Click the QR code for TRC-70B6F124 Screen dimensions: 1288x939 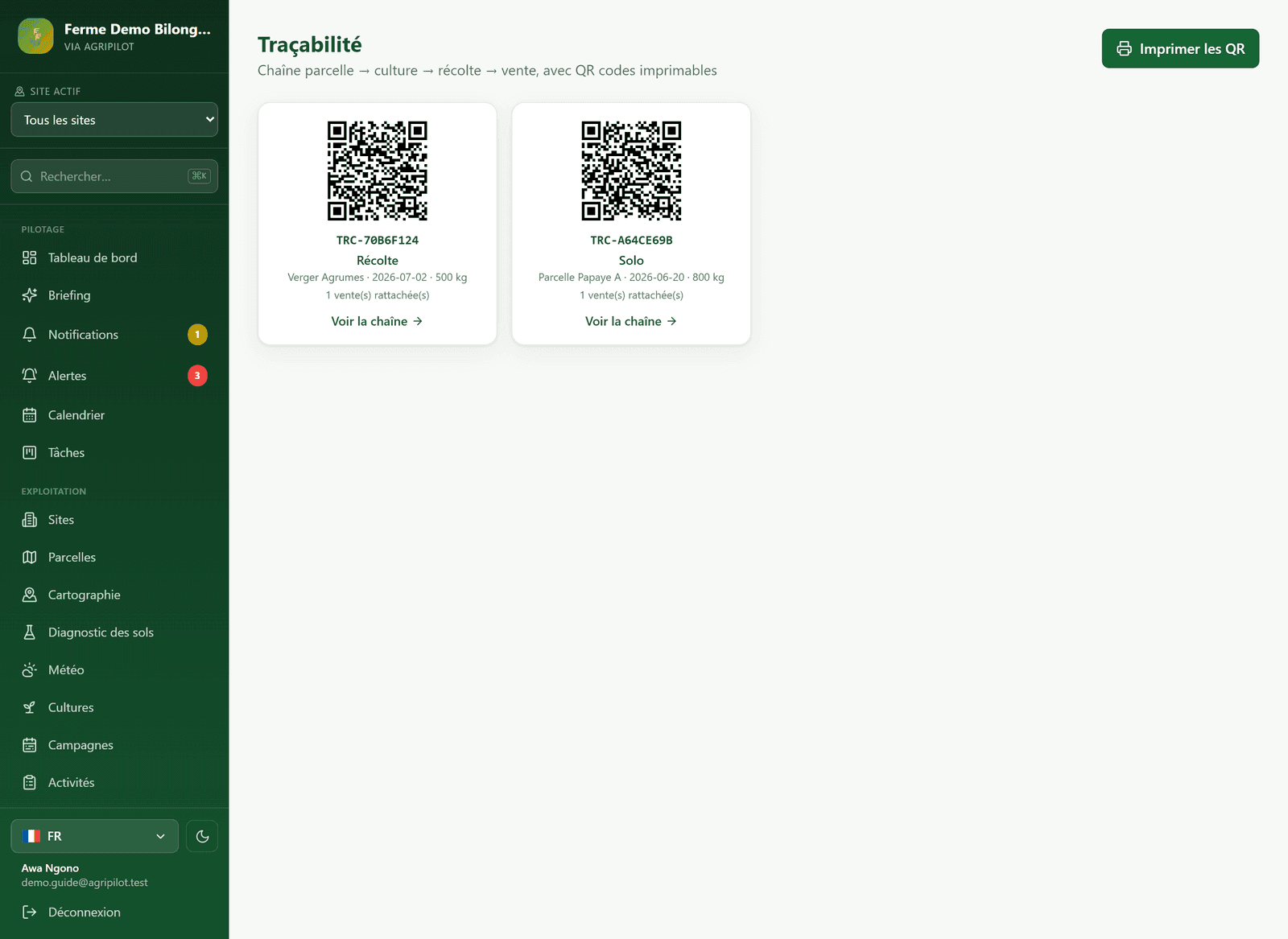[378, 171]
